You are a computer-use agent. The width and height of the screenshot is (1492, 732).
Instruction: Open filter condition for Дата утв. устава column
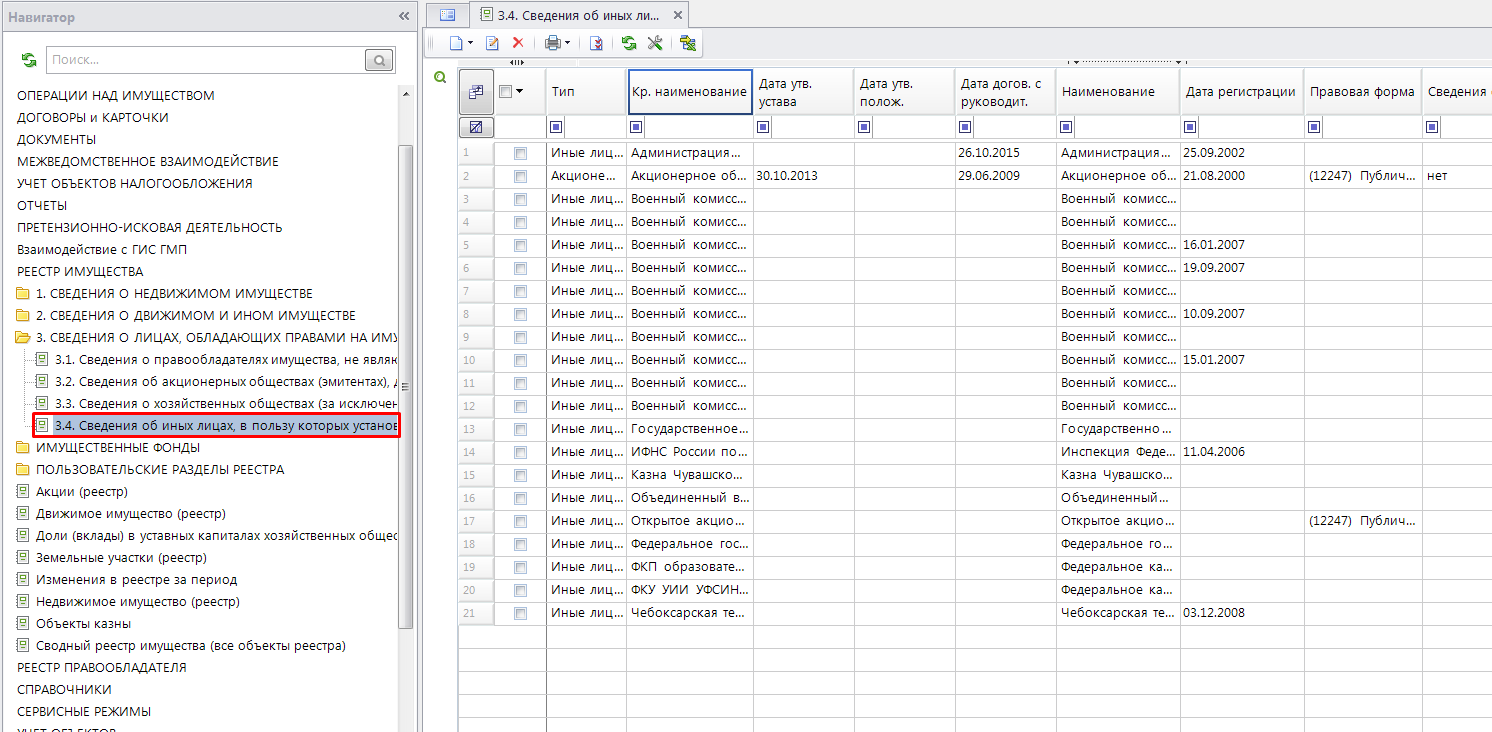[x=763, y=127]
